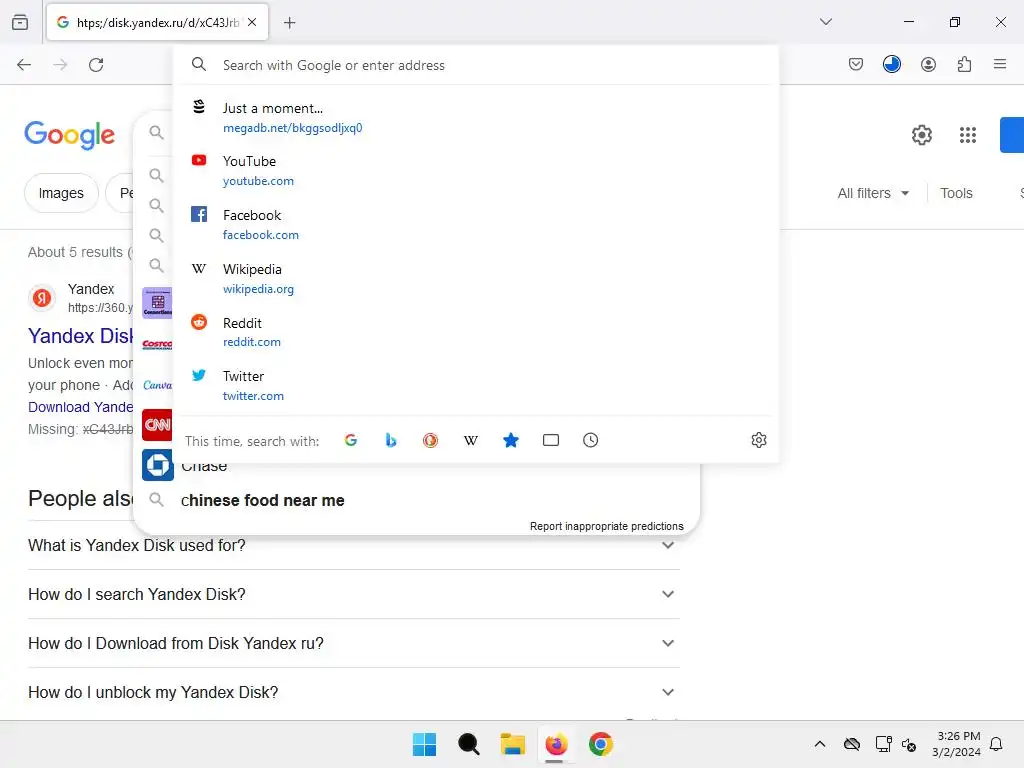Search this time with DuckDuckGo

[x=430, y=440]
